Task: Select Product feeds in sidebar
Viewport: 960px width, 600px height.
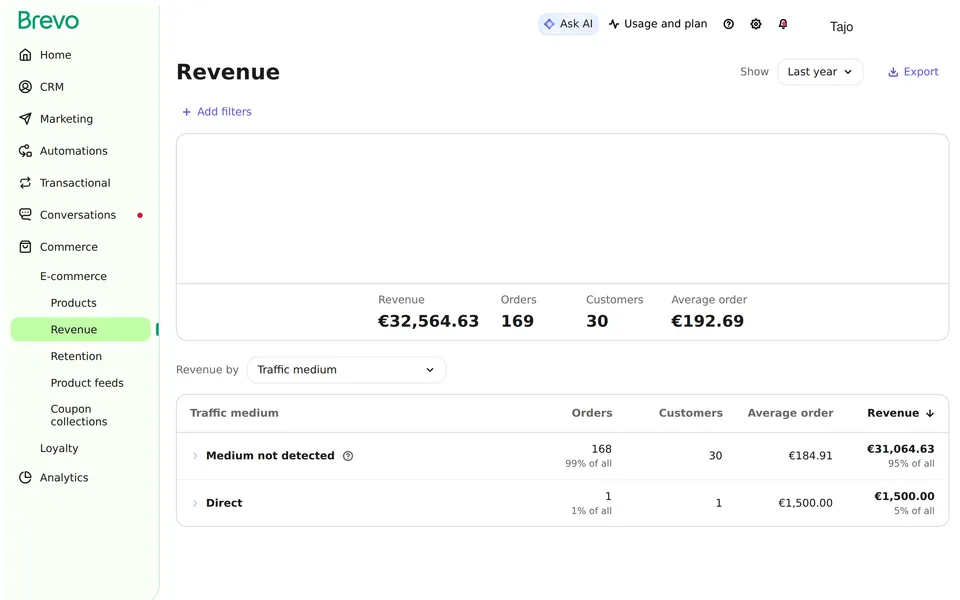Action: click(87, 383)
